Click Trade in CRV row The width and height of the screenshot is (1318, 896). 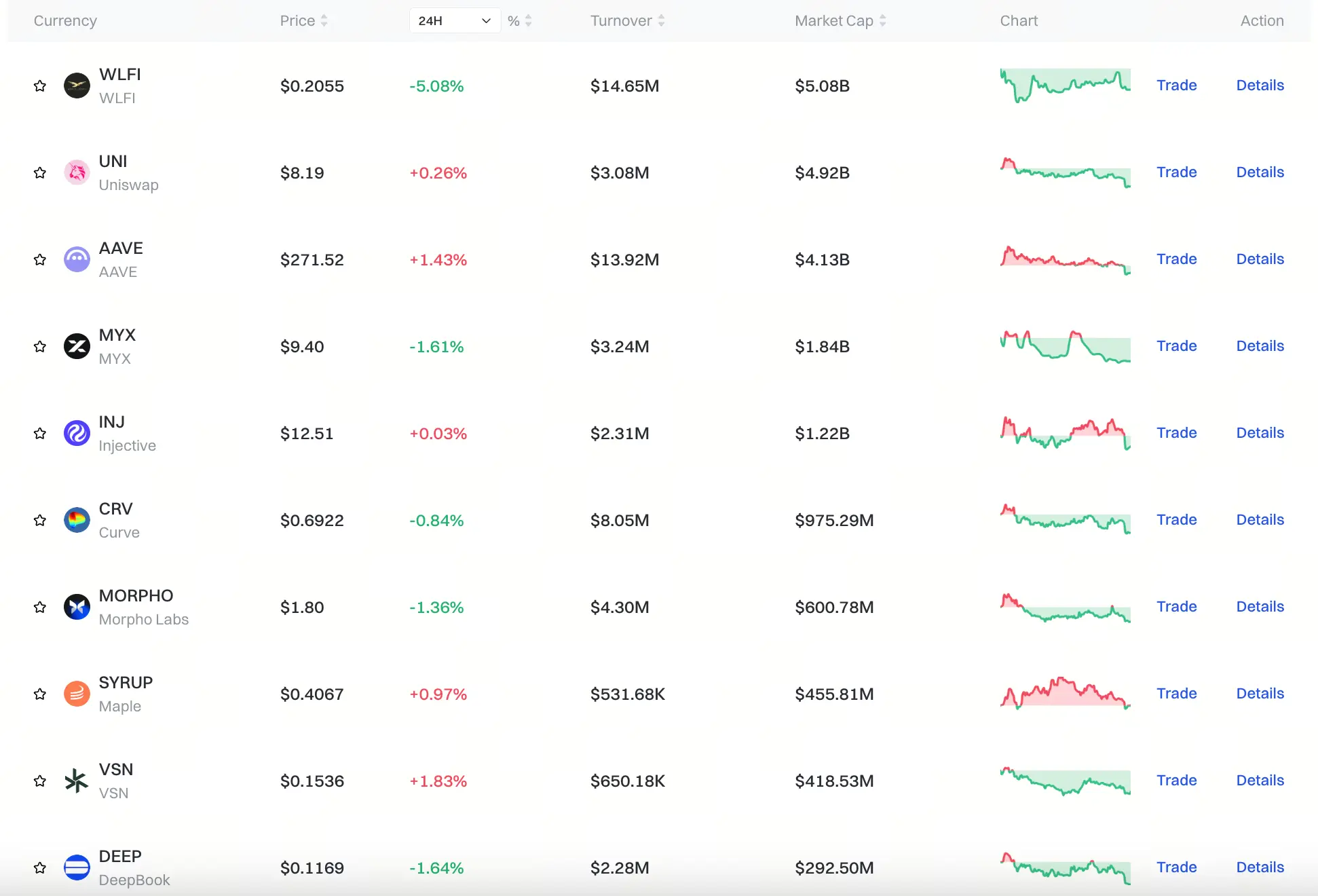point(1176,520)
